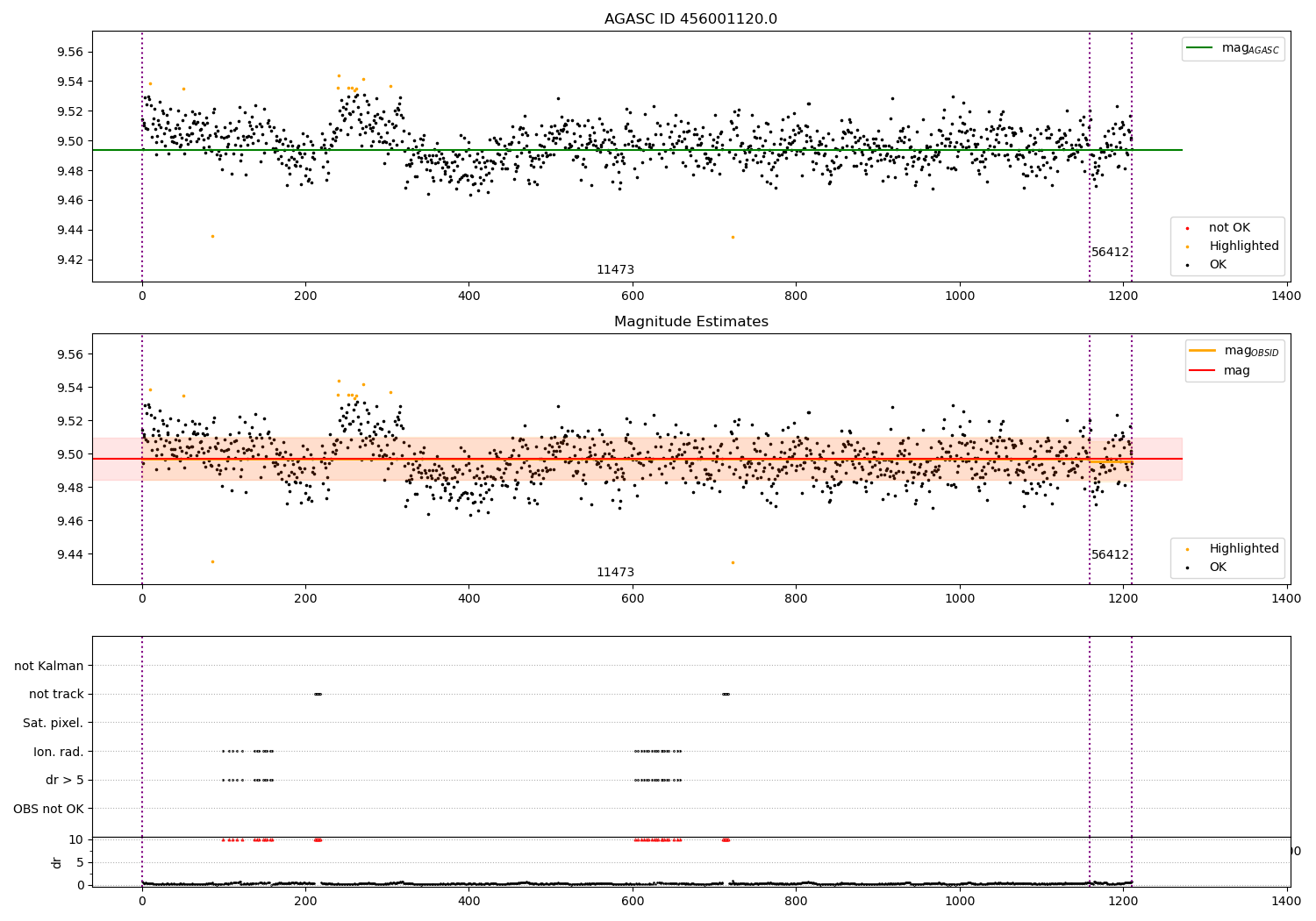Click the red marker beside 'not OK' legend
The width and height of the screenshot is (1316, 921).
click(x=1187, y=228)
